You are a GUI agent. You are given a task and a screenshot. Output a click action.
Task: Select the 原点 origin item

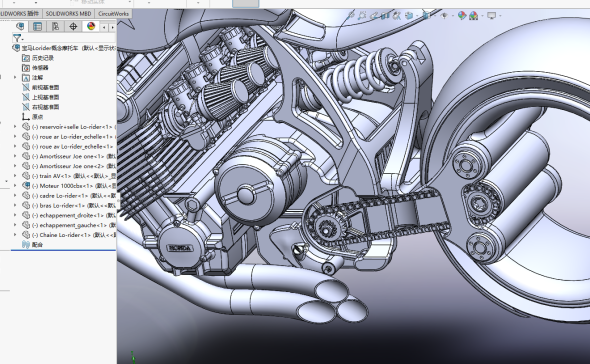33,117
